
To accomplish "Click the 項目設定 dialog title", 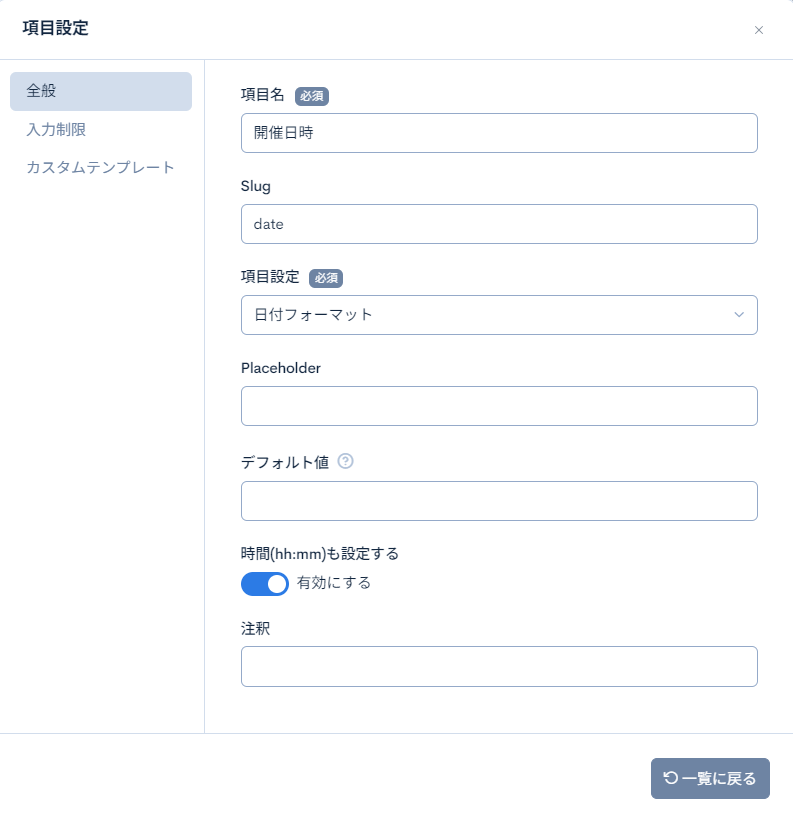I will [x=55, y=29].
